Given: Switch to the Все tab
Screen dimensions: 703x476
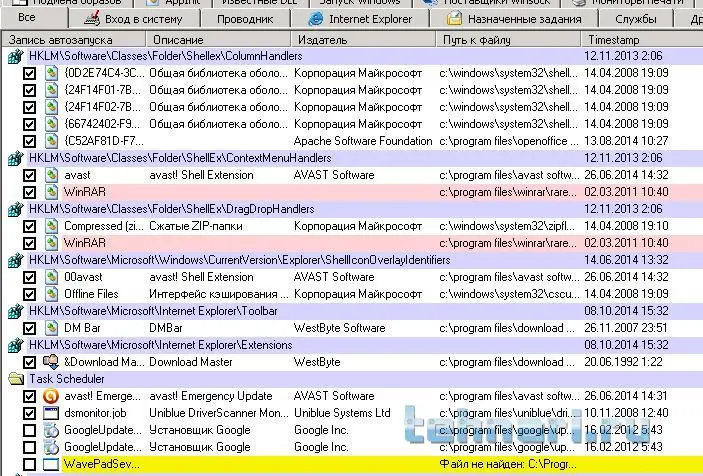Looking at the screenshot, I should click(34, 18).
